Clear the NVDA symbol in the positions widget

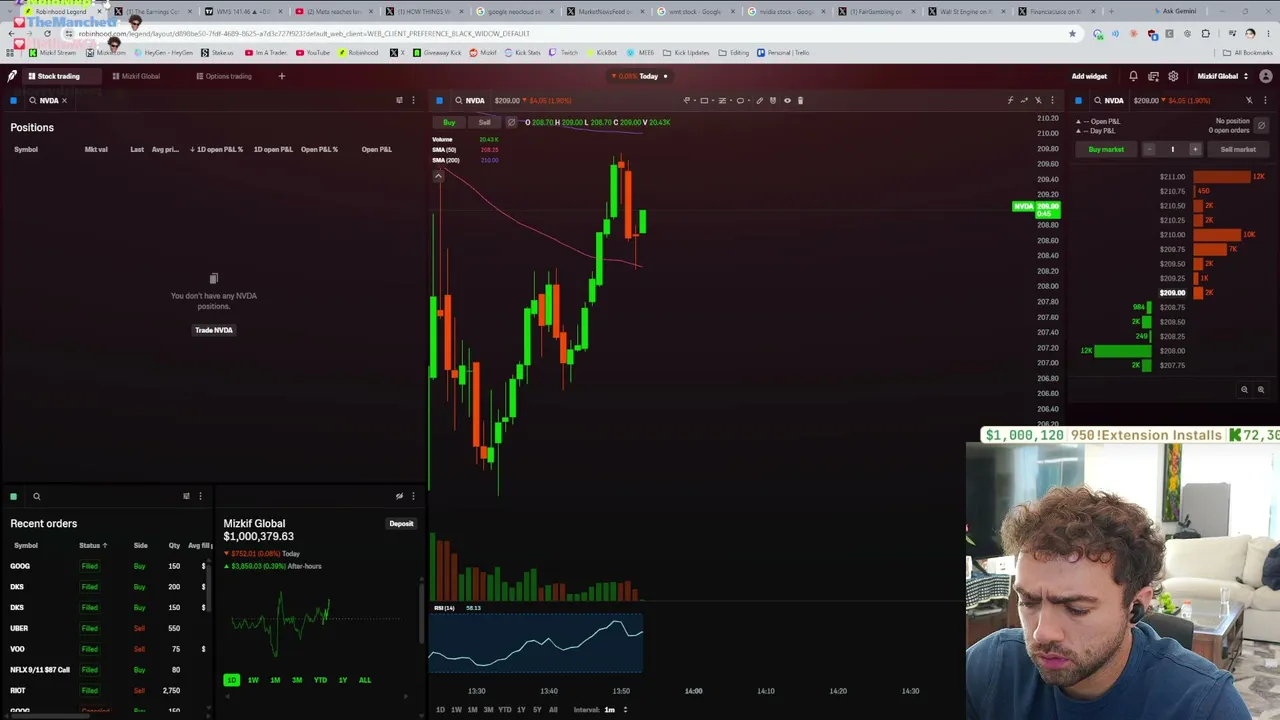coord(65,100)
